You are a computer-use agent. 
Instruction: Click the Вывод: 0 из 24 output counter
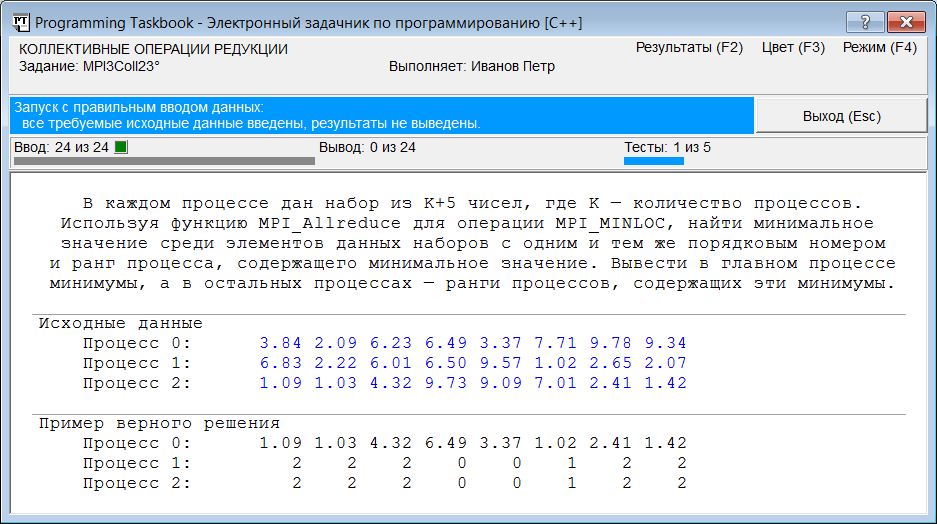(366, 147)
